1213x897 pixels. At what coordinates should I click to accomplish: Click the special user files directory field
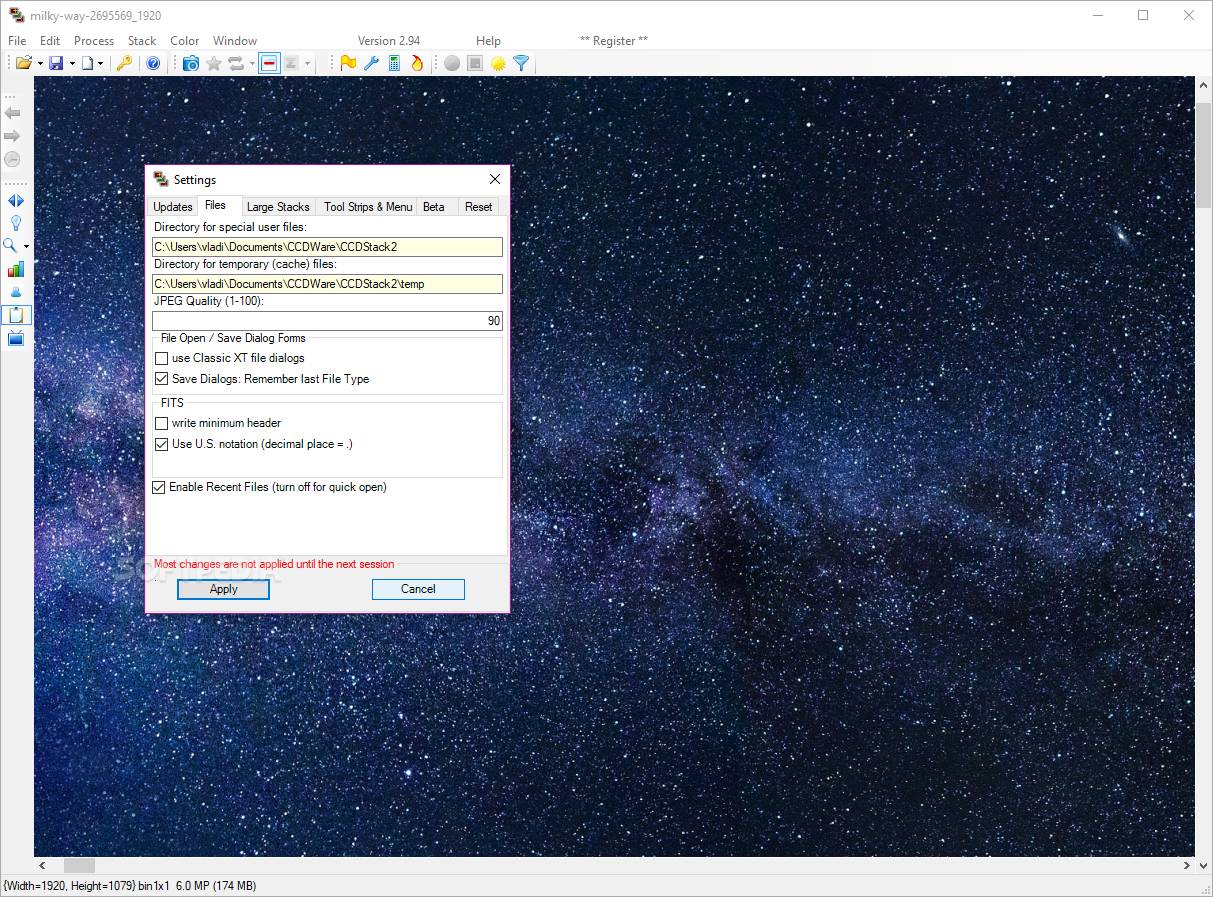click(327, 247)
